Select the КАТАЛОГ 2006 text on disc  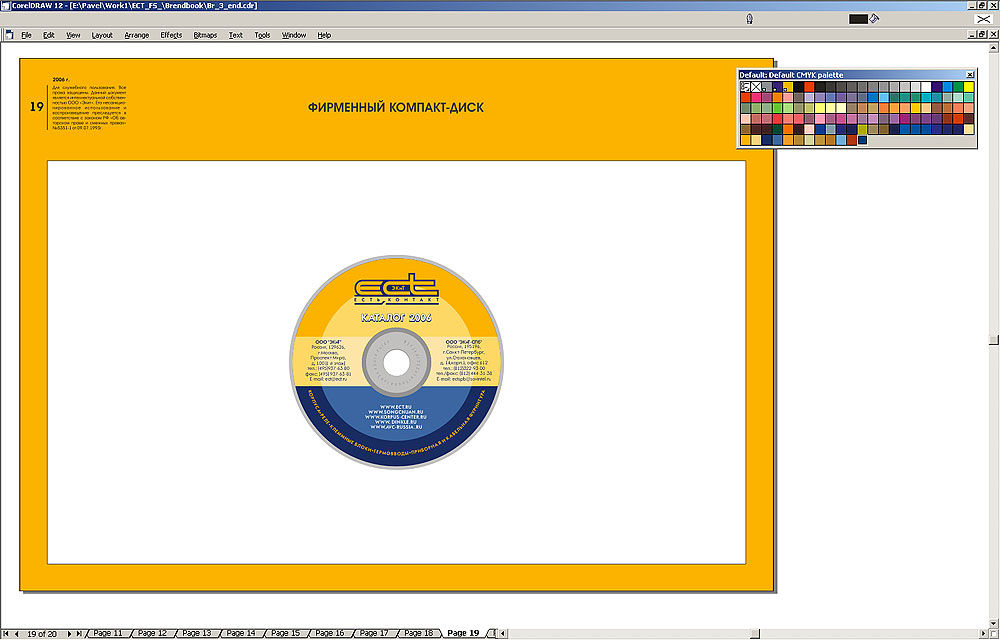coord(396,317)
